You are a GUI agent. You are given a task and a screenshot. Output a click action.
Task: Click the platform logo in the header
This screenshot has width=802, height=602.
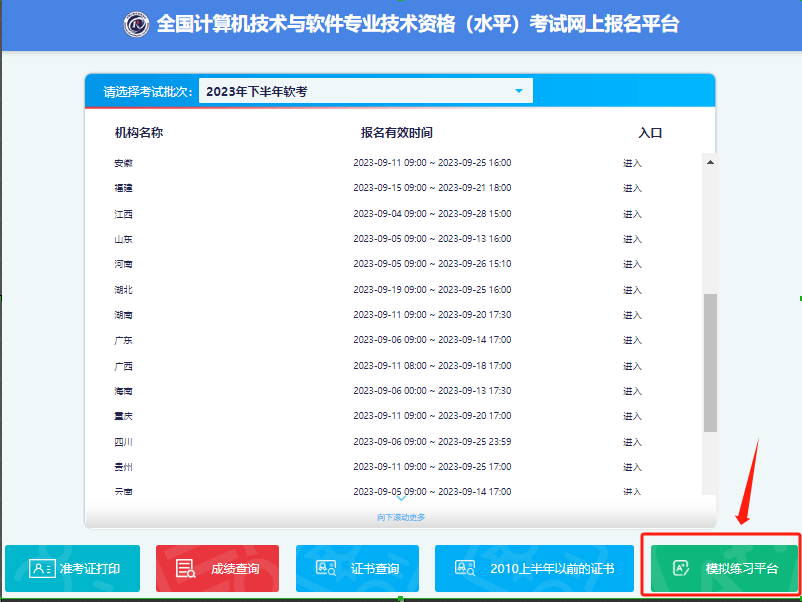136,24
